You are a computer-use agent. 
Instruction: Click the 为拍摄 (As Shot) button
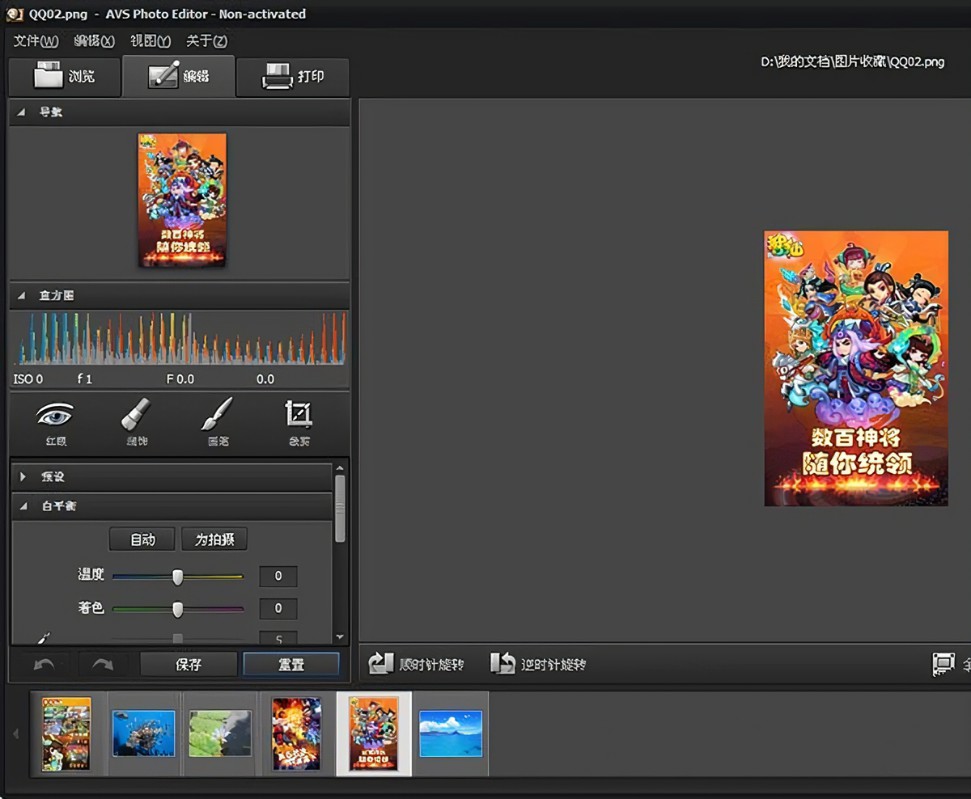214,539
